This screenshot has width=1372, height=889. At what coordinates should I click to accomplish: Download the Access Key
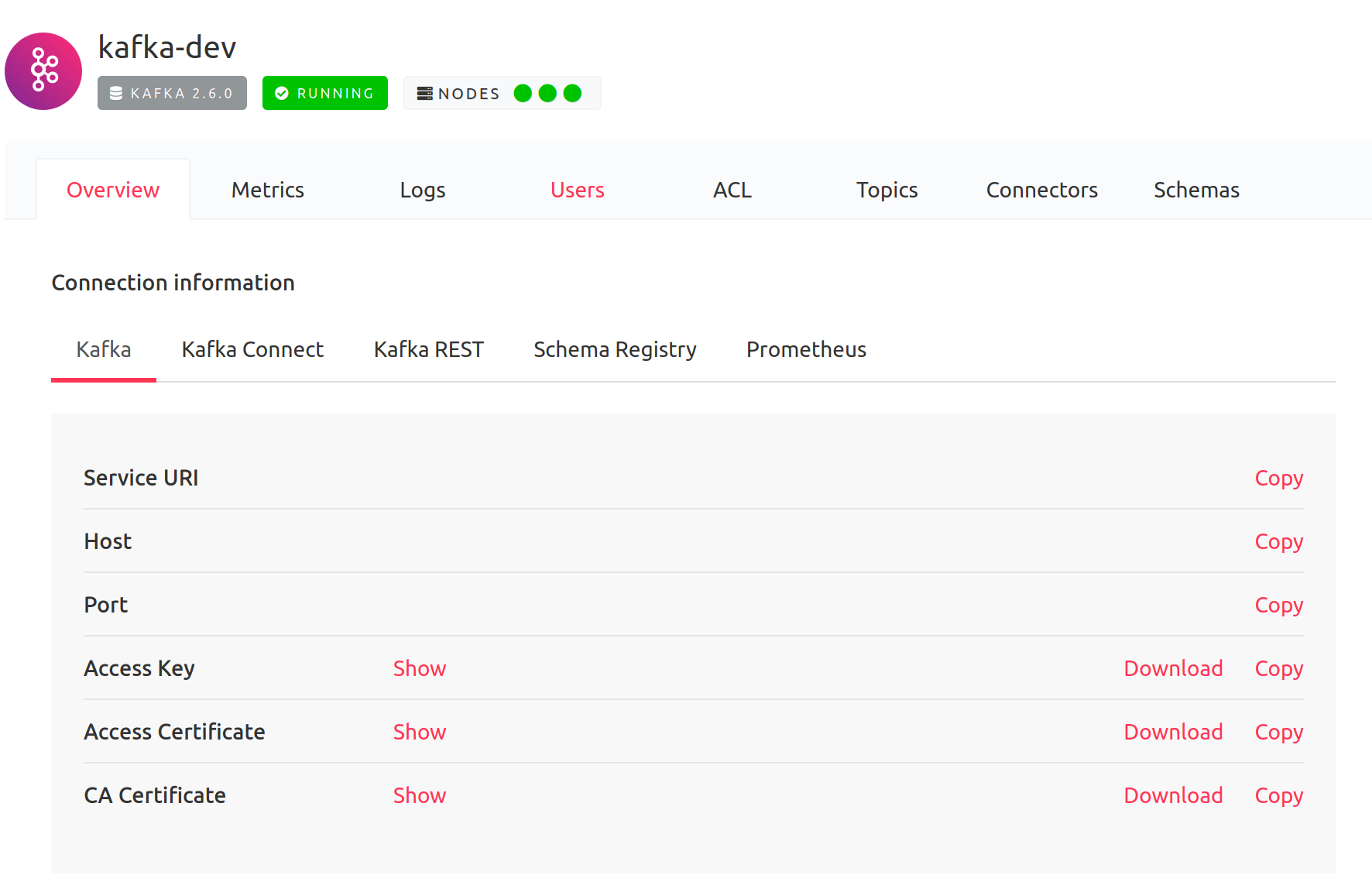pos(1174,668)
